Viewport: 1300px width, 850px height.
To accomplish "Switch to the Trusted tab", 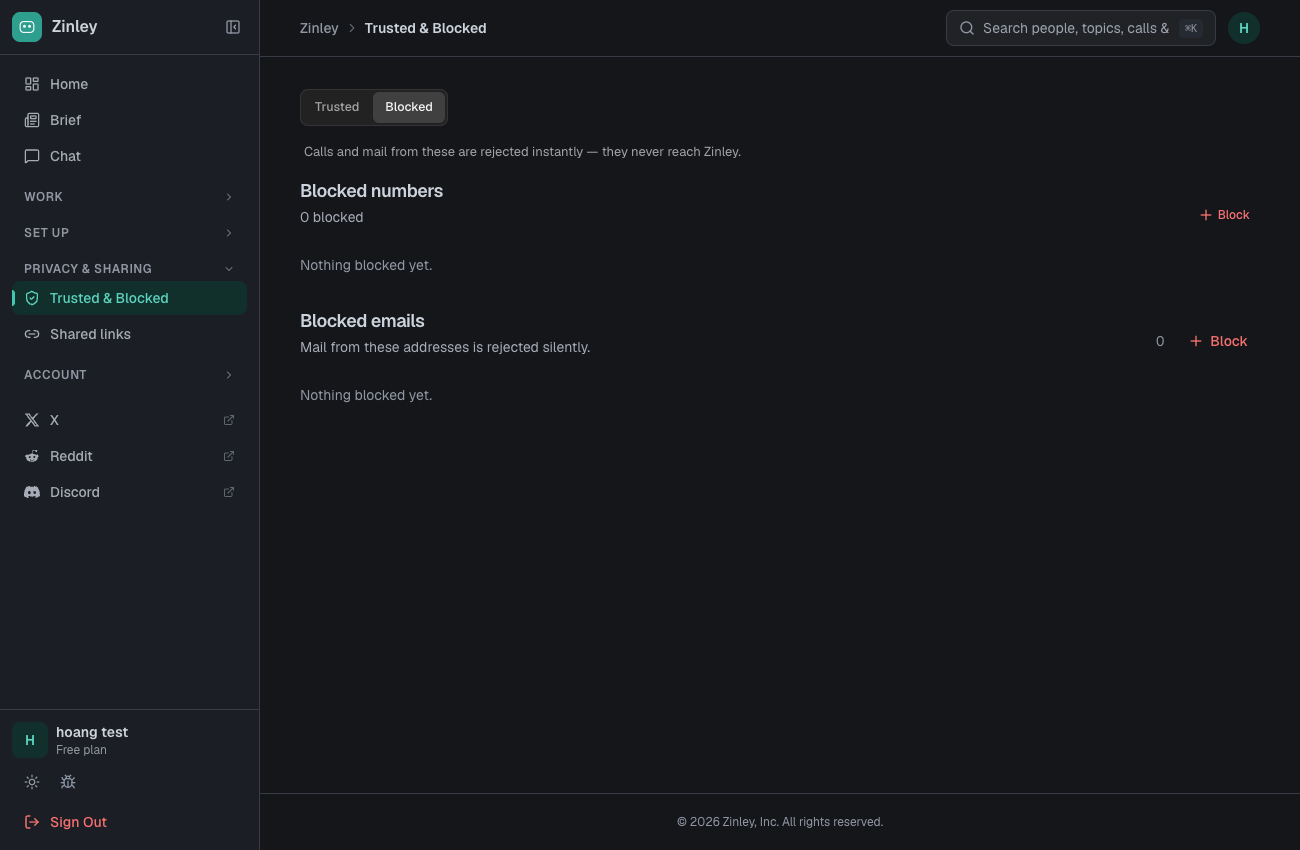I will click(x=337, y=107).
